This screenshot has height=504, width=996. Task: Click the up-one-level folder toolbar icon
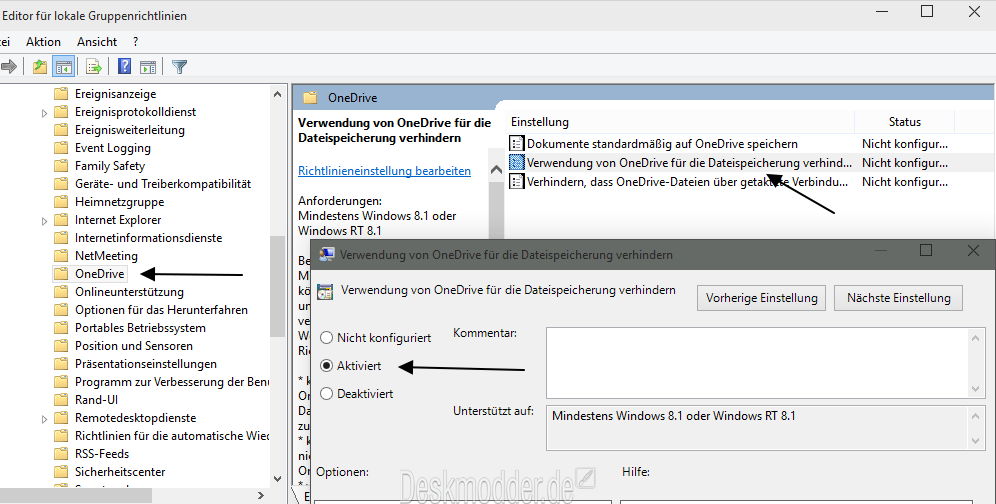[x=40, y=66]
